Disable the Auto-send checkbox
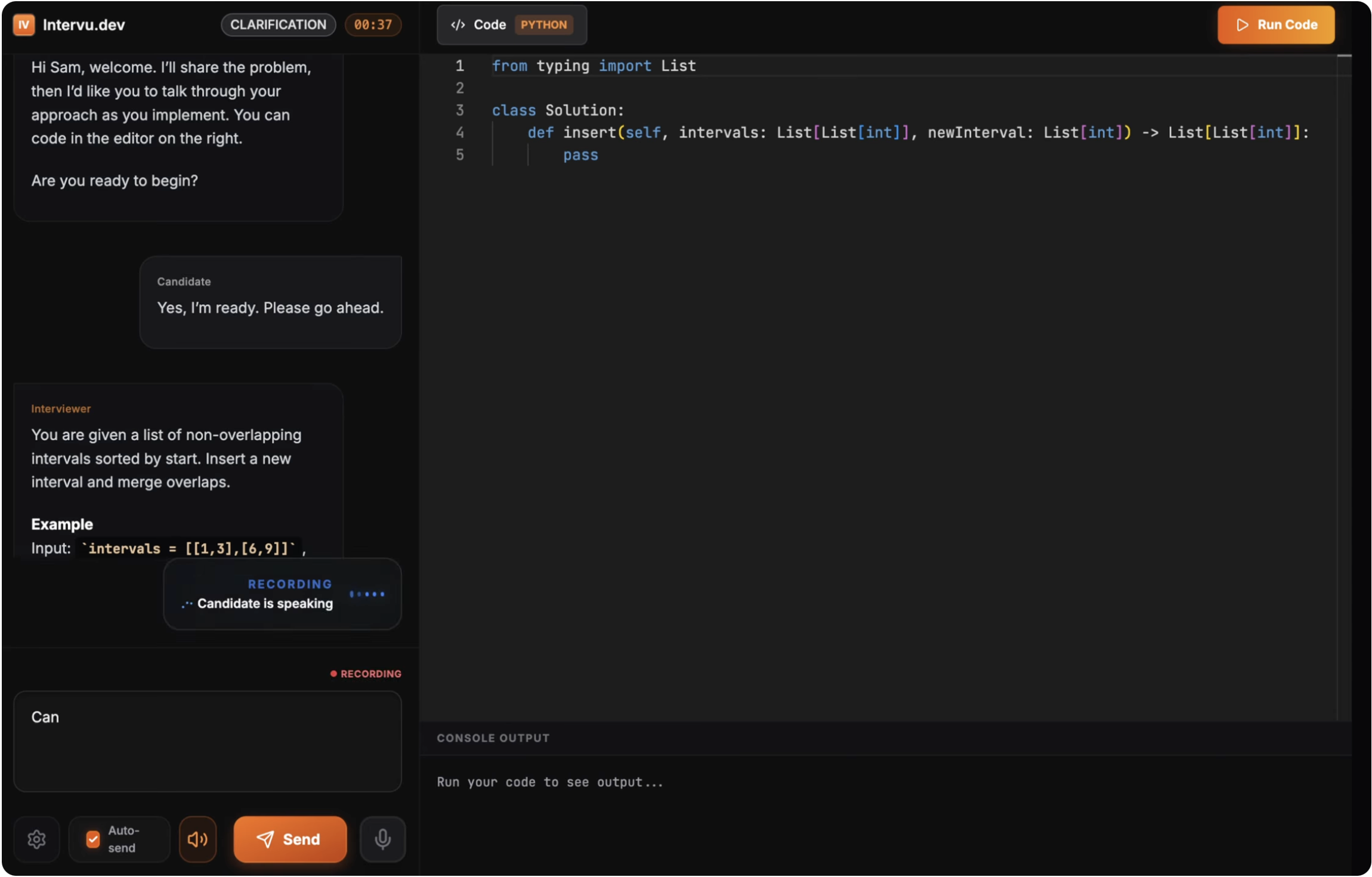Viewport: 1372px width, 877px height. [92, 838]
